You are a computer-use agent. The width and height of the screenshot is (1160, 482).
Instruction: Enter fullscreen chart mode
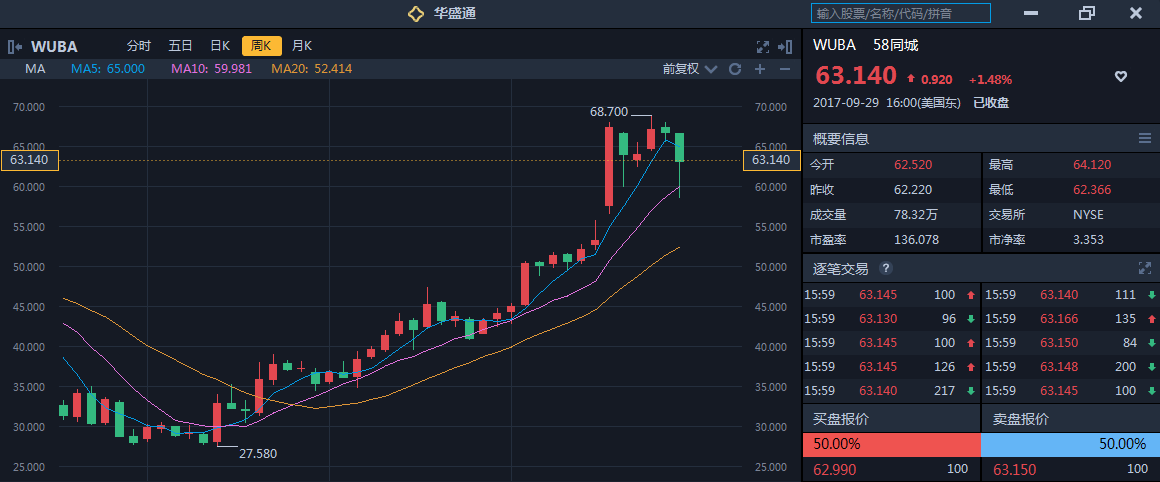pos(762,46)
